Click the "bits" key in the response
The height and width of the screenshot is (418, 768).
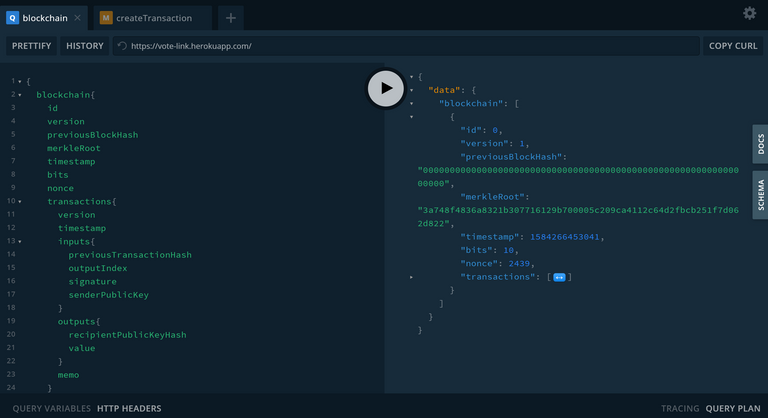point(477,250)
